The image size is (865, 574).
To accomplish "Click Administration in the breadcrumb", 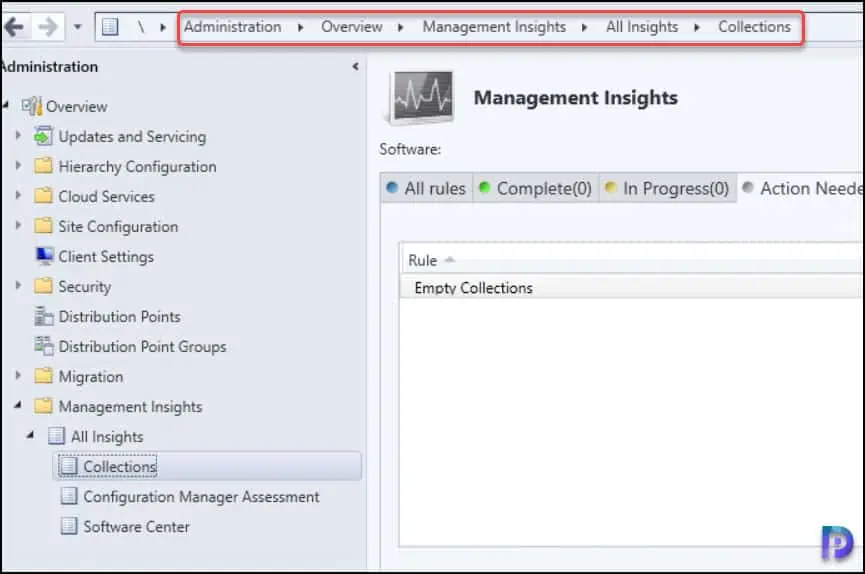I will (232, 26).
